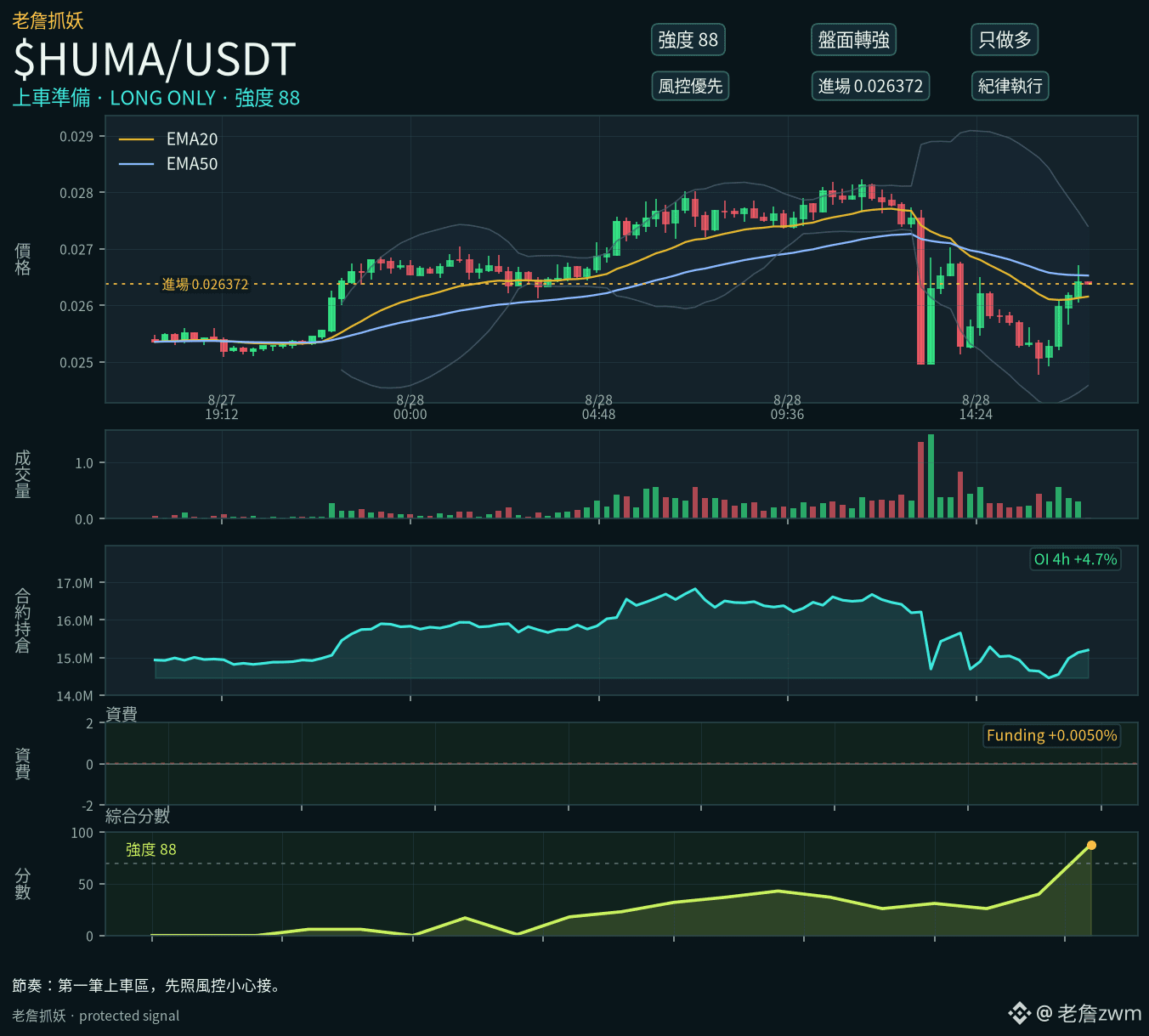This screenshot has height=1036, width=1149.
Task: Click the 0.029 price axis value
Action: pyautogui.click(x=76, y=137)
